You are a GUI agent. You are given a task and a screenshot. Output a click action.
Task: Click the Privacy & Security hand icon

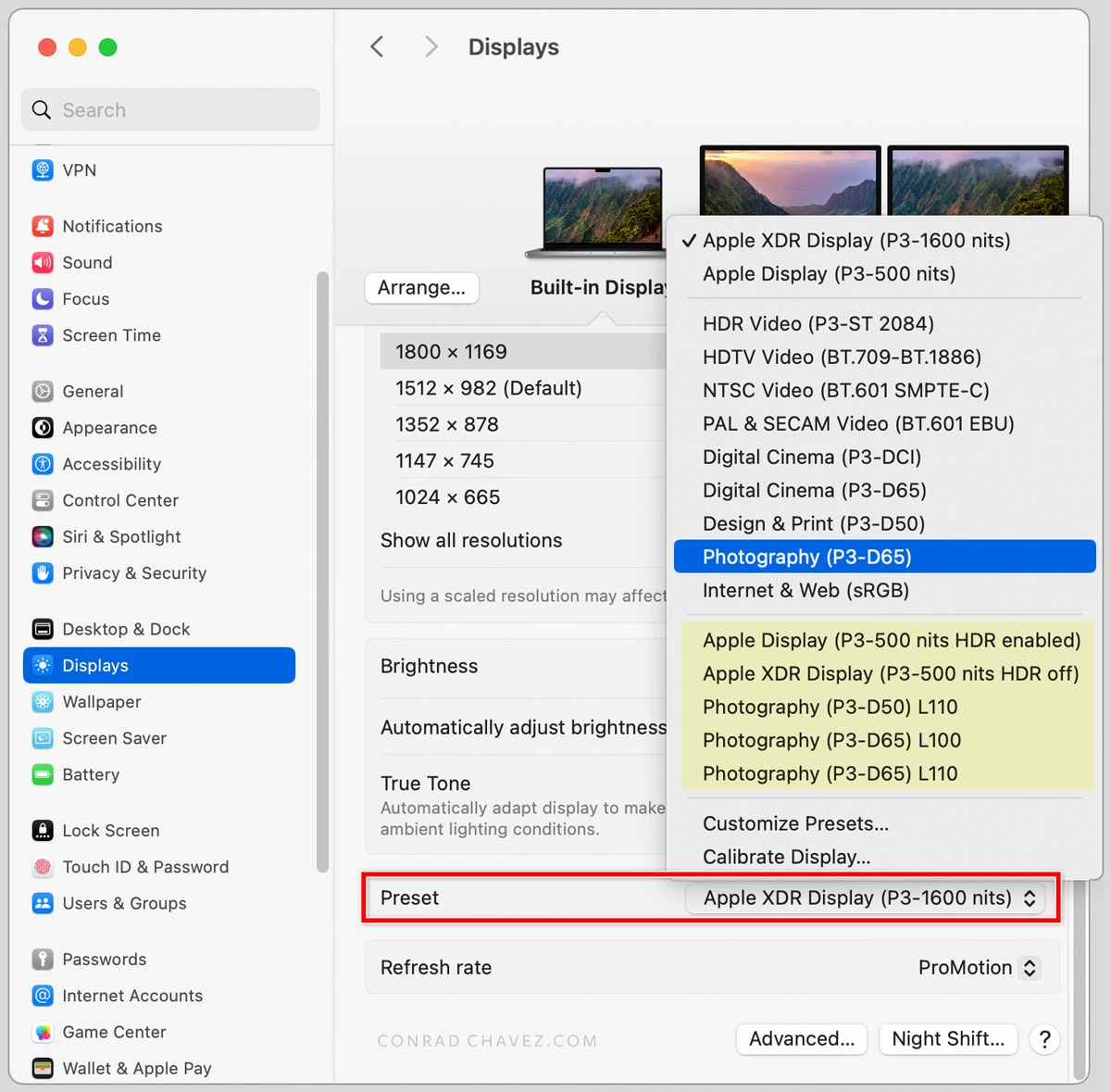43,573
